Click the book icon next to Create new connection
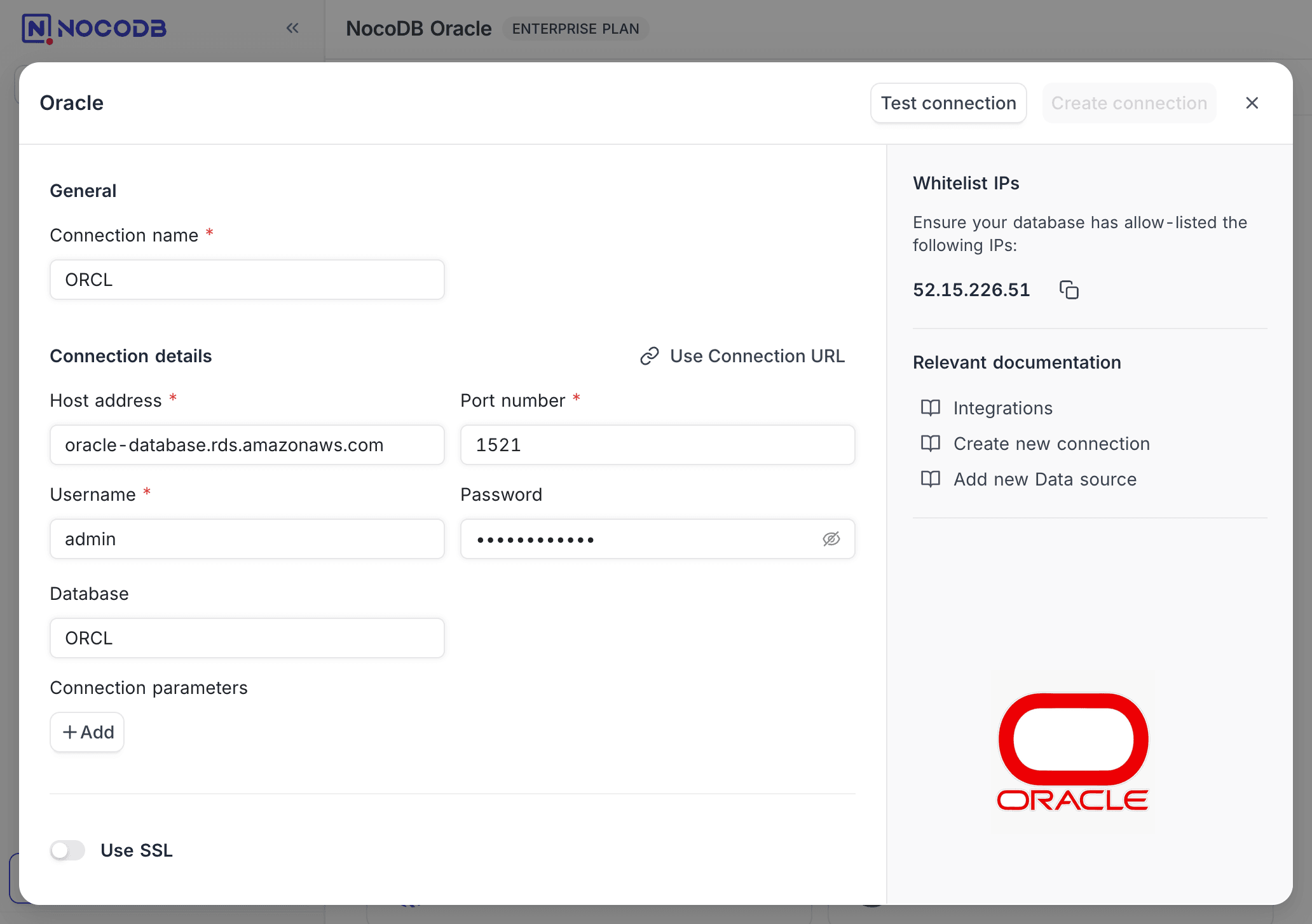The image size is (1312, 924). tap(931, 444)
